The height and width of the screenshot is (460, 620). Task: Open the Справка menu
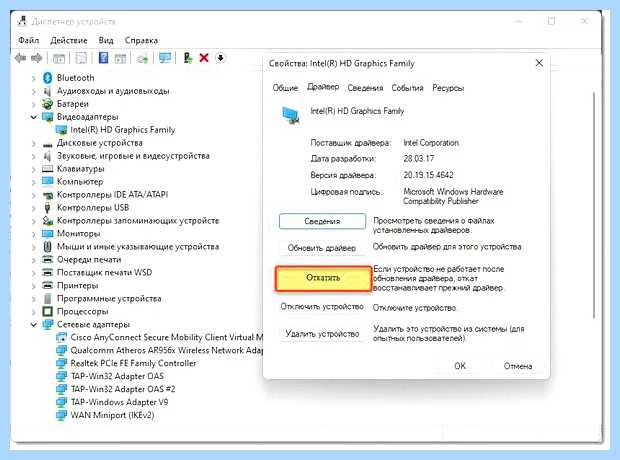click(141, 40)
